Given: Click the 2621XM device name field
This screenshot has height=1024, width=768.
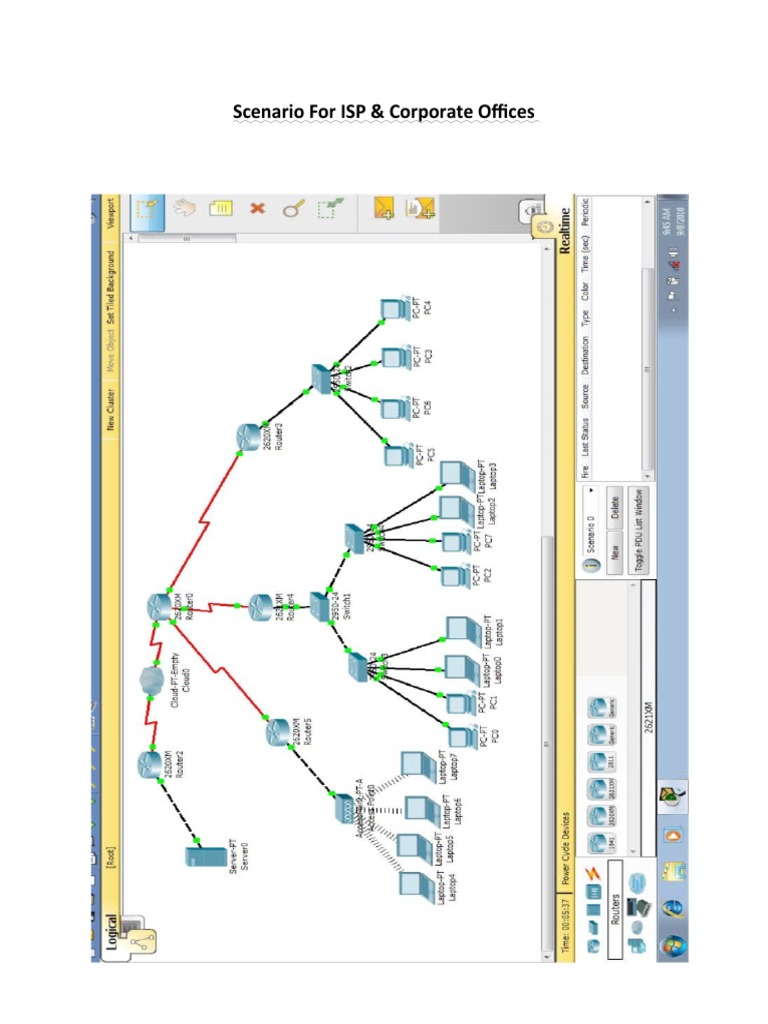Looking at the screenshot, I should (x=648, y=718).
